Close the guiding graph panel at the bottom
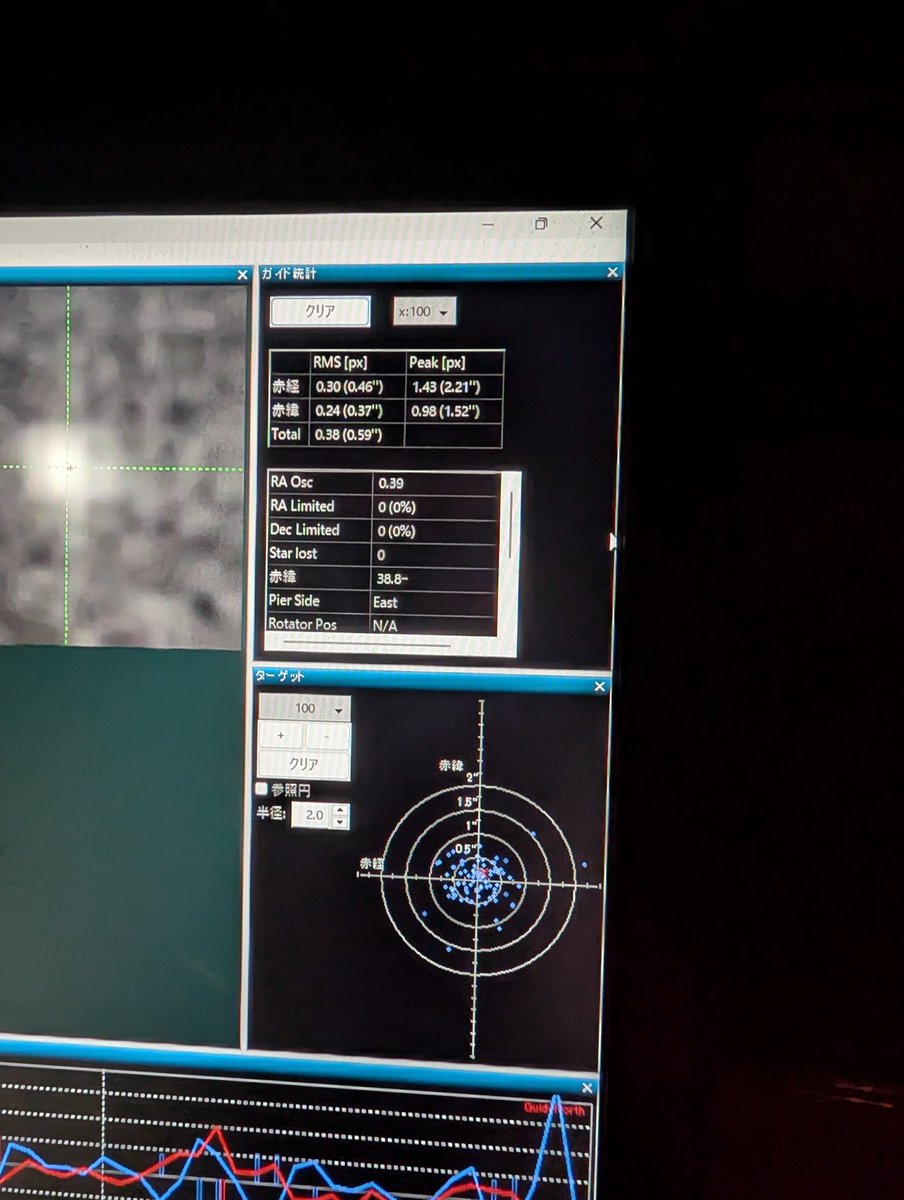The height and width of the screenshot is (1200, 904). pyautogui.click(x=586, y=1088)
